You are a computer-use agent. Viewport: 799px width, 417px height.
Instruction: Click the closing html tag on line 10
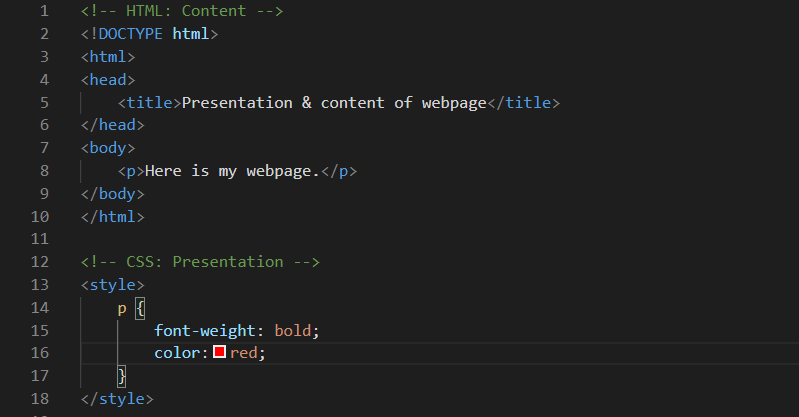coord(113,216)
